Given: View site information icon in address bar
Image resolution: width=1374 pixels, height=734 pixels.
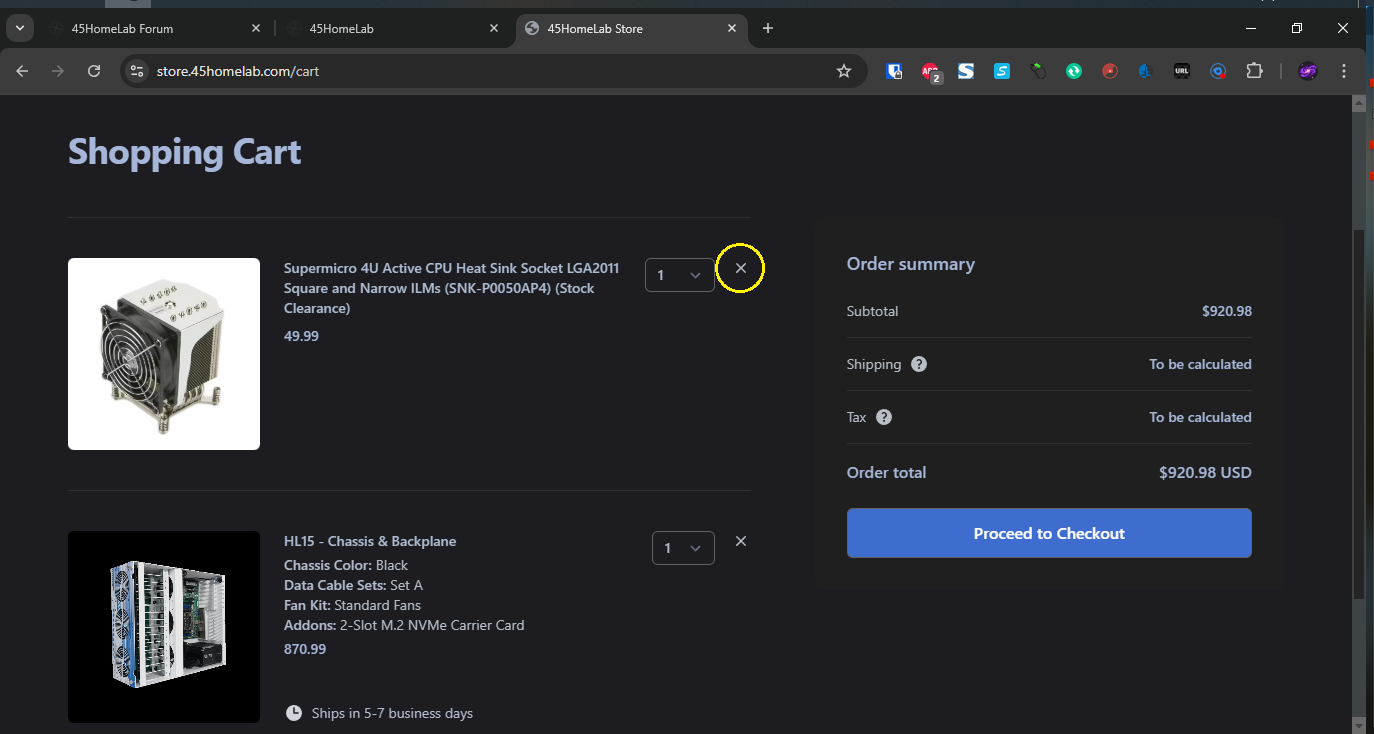Looking at the screenshot, I should click(138, 71).
